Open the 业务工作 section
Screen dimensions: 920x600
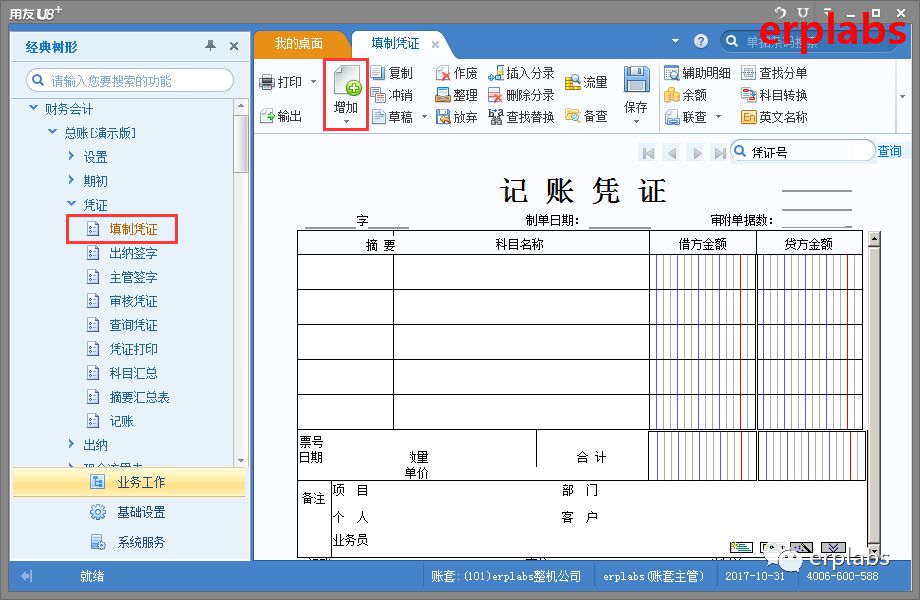pyautogui.click(x=128, y=482)
